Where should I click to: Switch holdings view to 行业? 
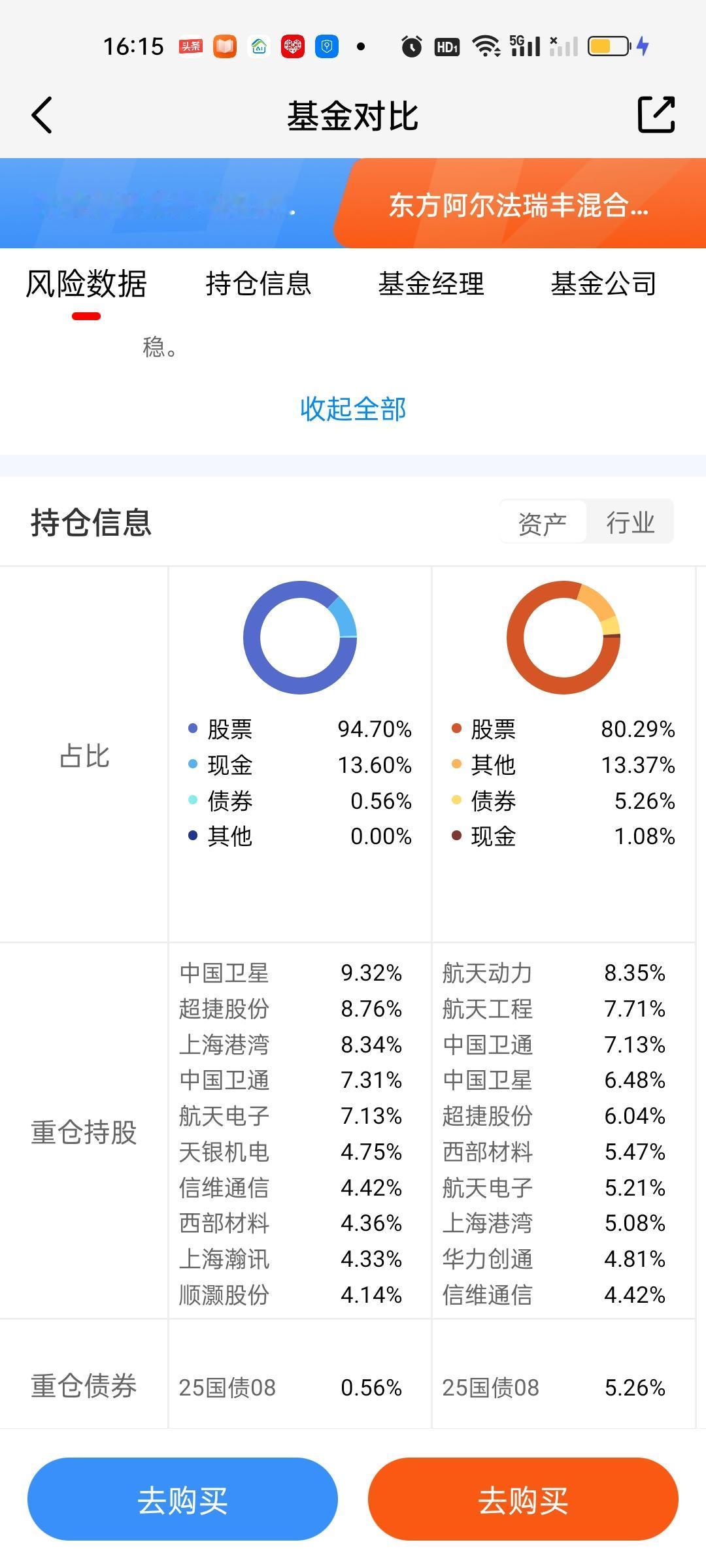click(x=630, y=522)
